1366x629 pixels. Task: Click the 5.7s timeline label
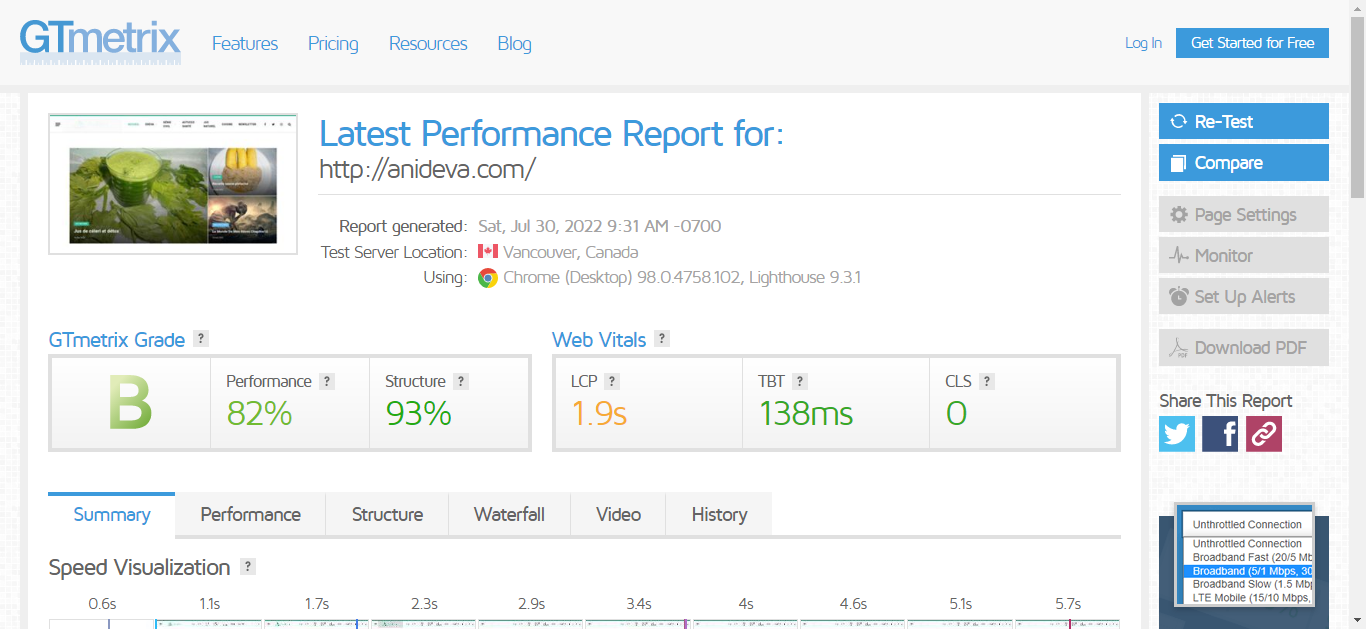[1068, 604]
